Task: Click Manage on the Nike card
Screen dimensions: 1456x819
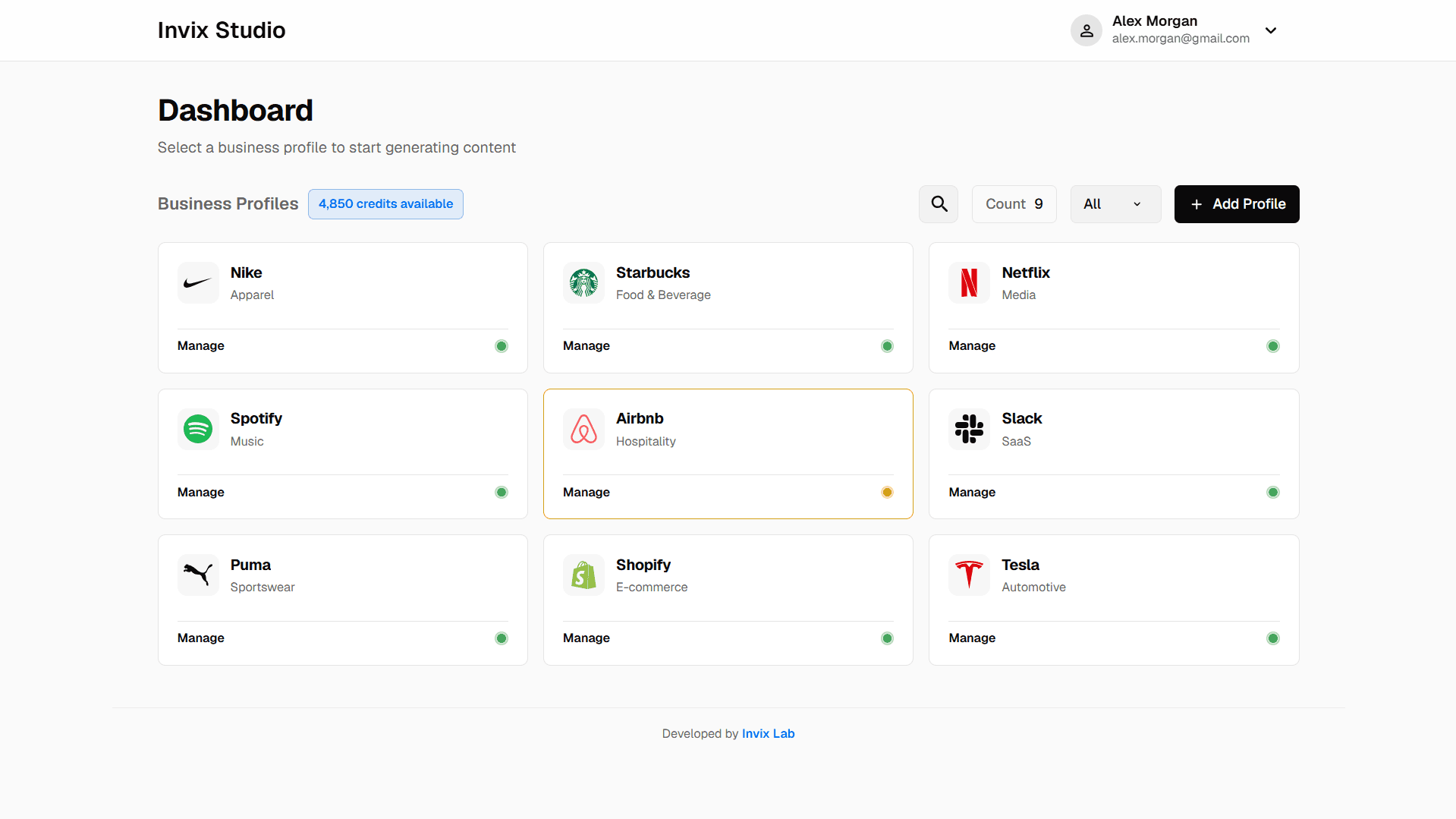Action: [201, 346]
